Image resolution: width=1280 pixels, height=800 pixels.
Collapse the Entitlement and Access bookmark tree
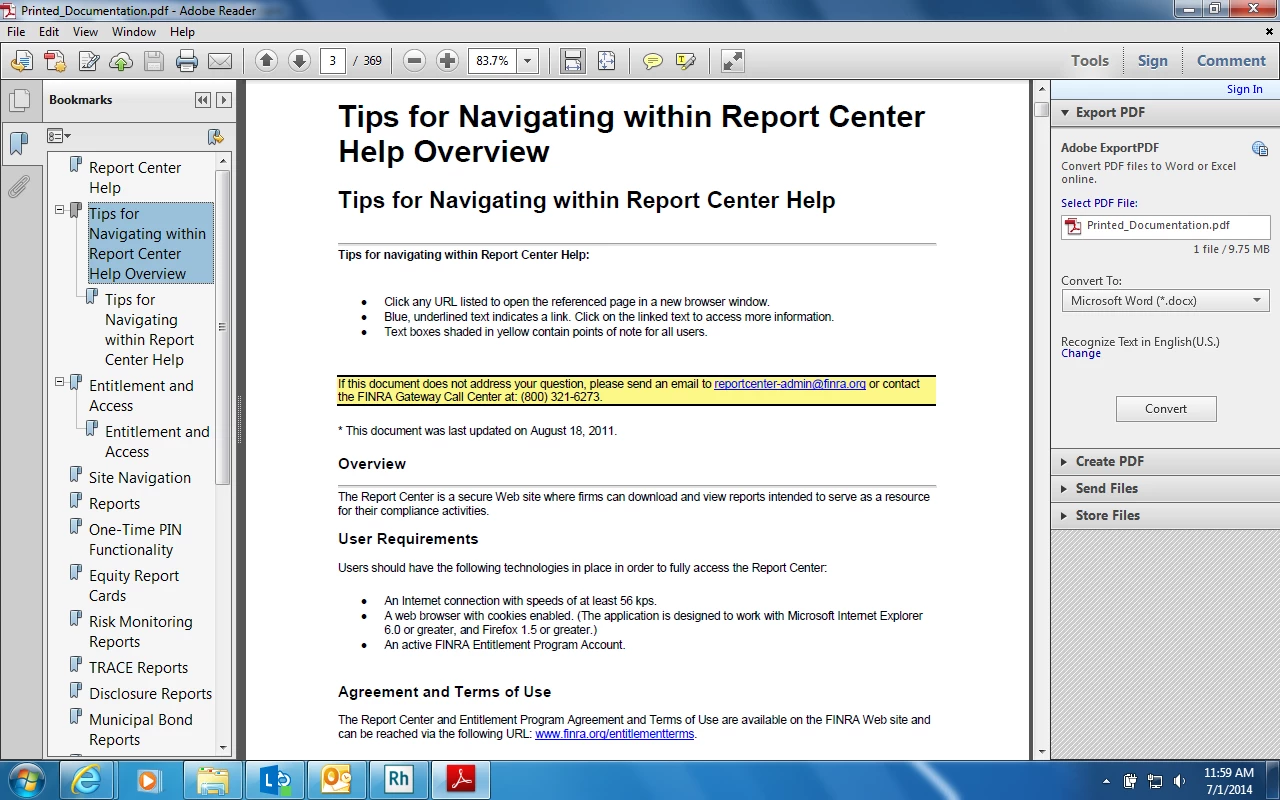(60, 382)
